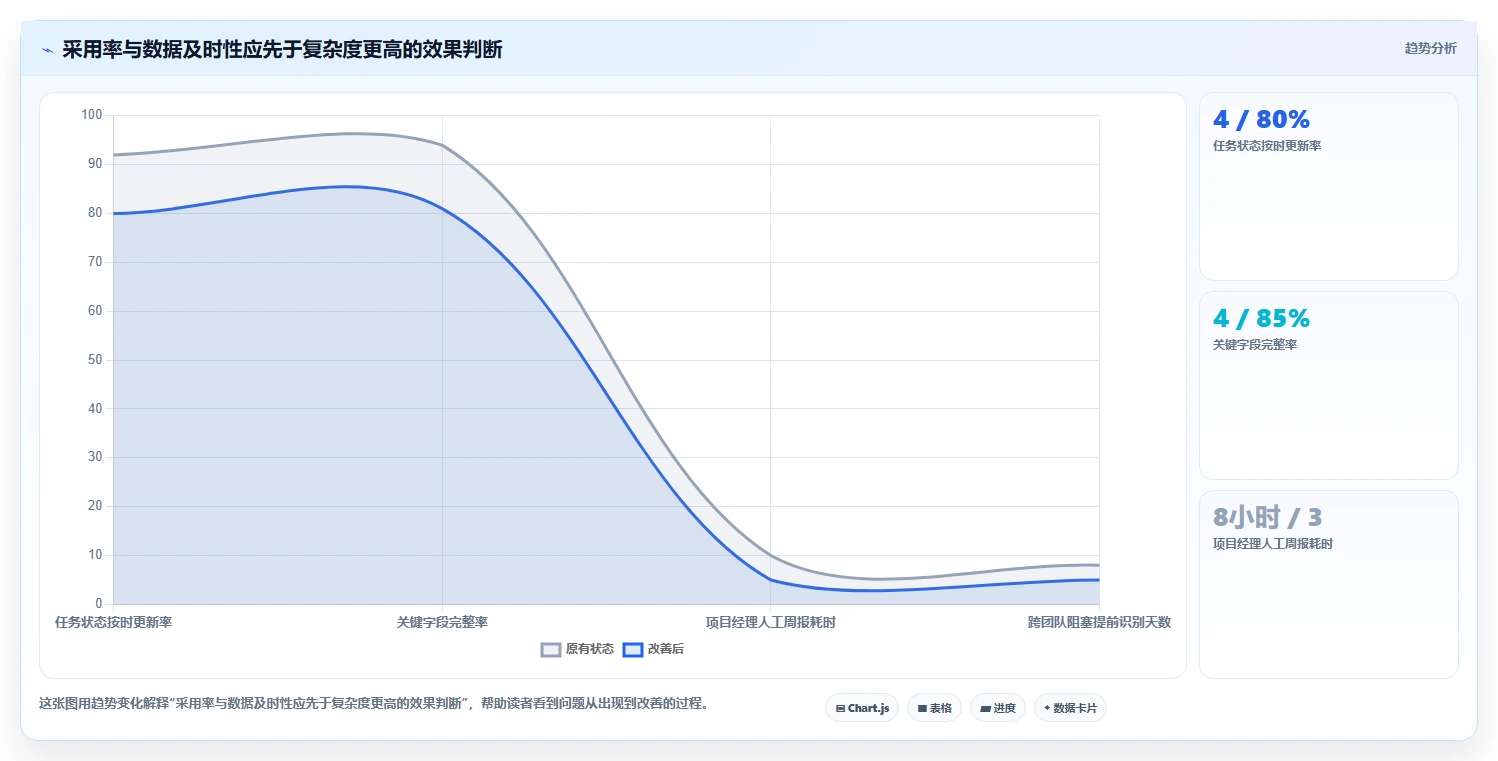Click x-axis label 项目经理人工周报耗时 under the chart

coord(770,622)
